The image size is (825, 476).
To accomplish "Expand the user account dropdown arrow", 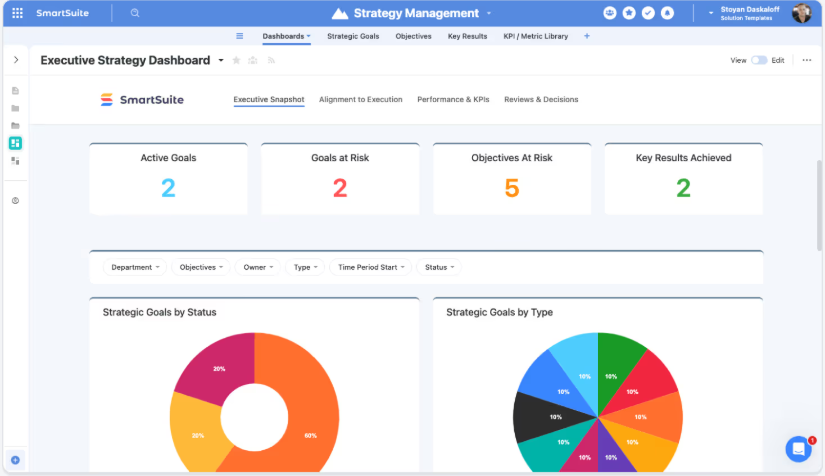I will click(711, 13).
